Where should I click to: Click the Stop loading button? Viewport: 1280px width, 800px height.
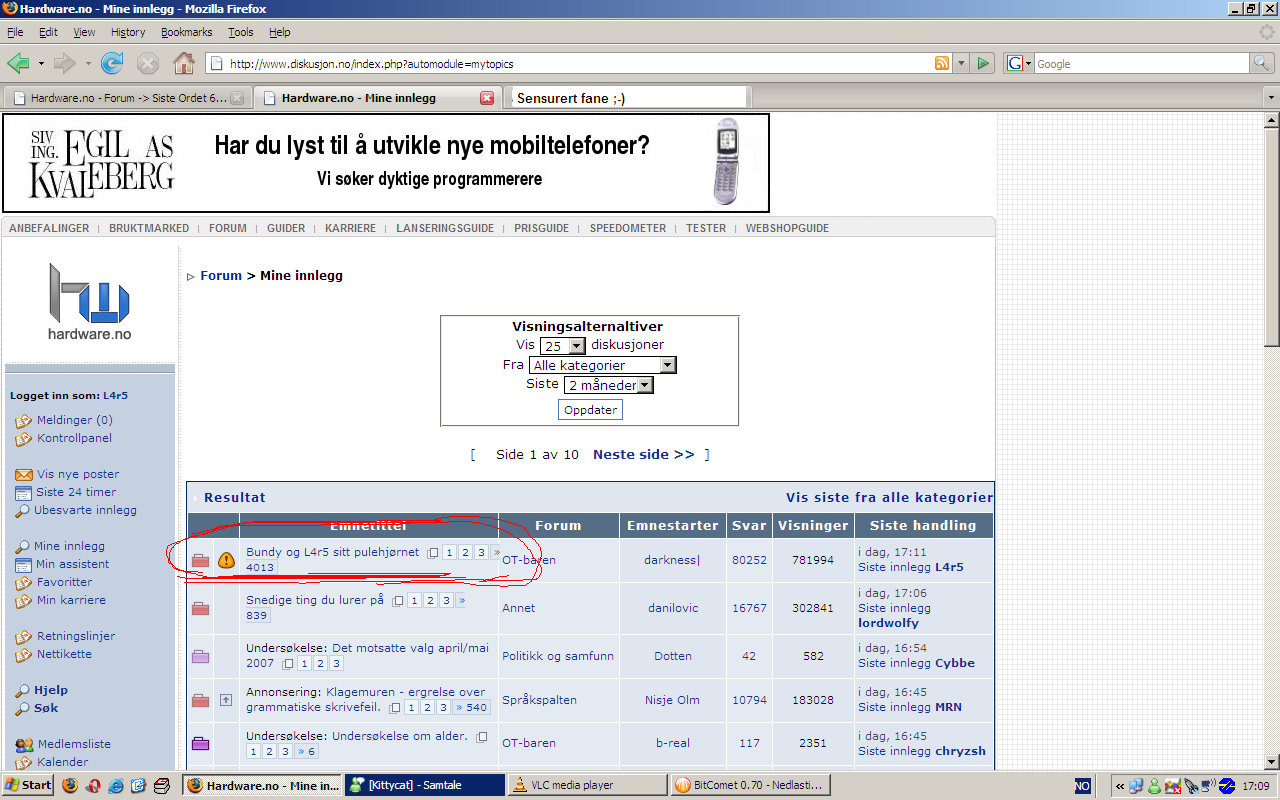click(x=148, y=63)
